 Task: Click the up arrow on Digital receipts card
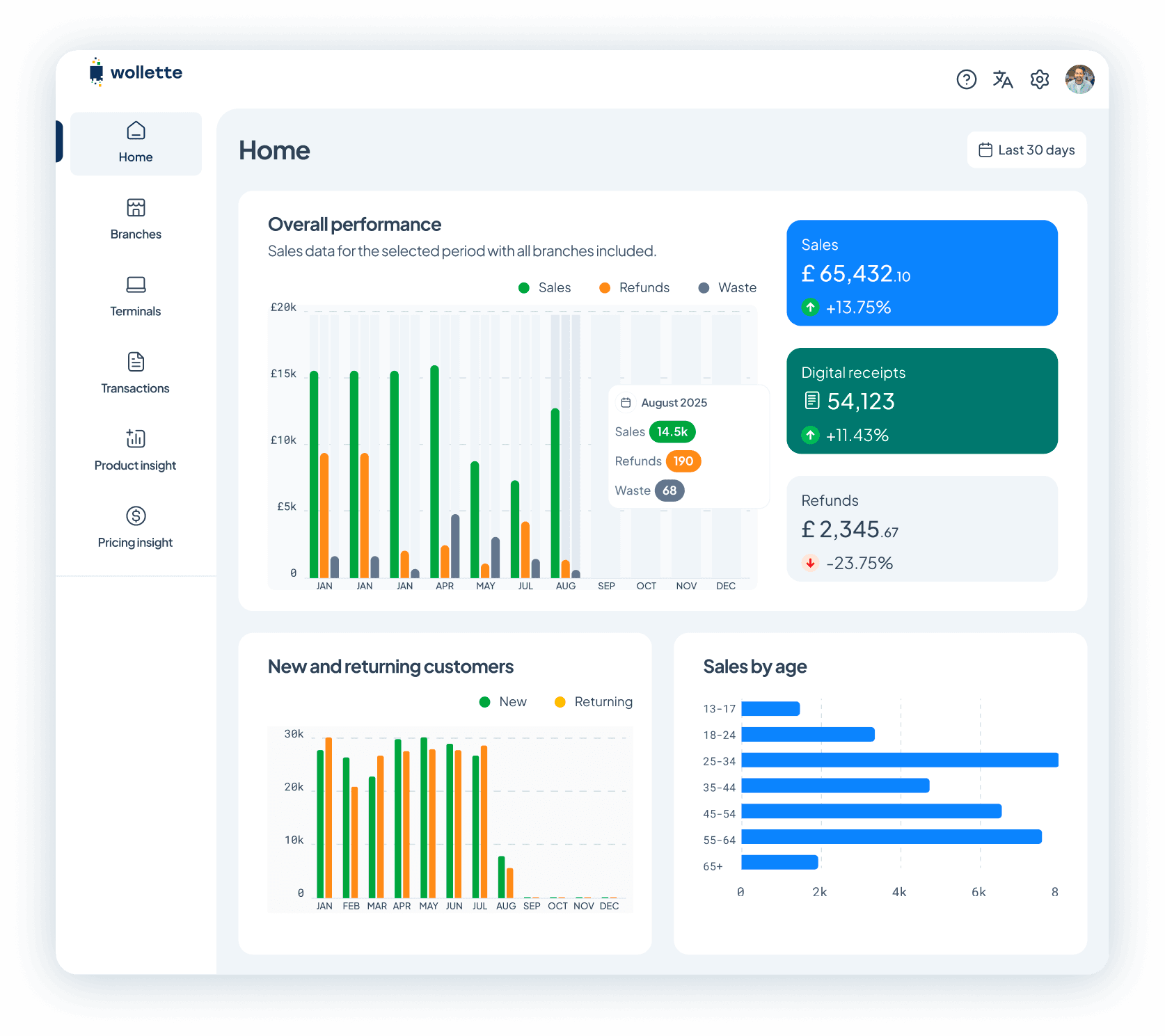click(x=810, y=435)
